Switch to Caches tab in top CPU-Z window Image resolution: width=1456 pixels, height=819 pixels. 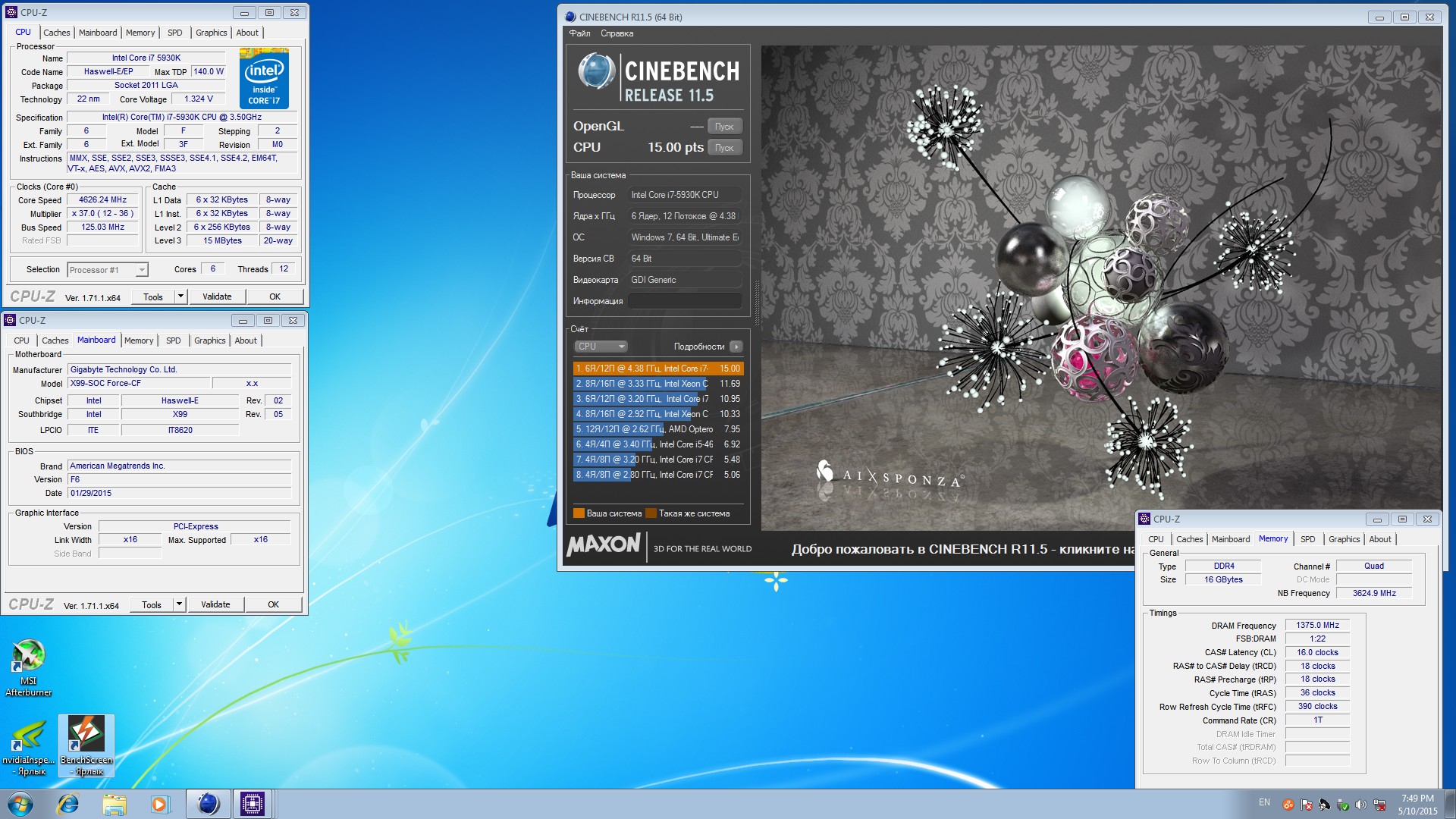(56, 33)
